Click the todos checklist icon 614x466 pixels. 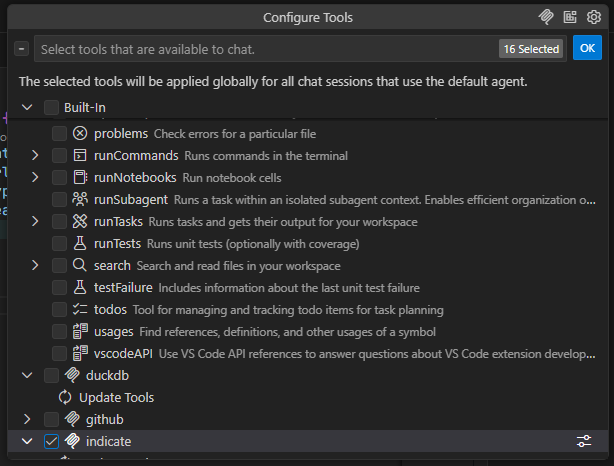[x=80, y=309]
